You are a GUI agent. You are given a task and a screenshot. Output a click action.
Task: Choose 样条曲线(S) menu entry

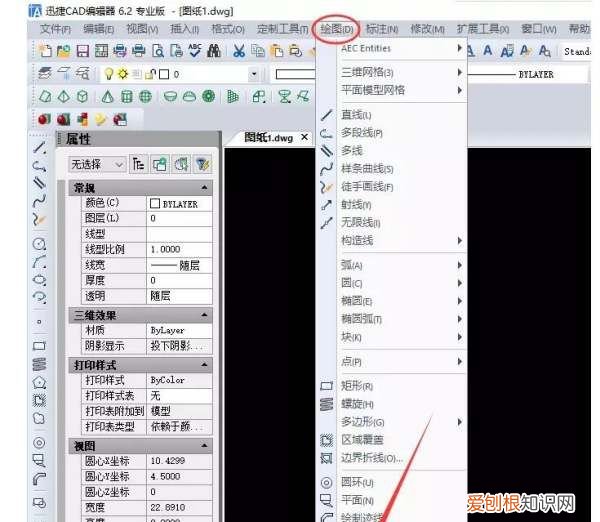click(391, 169)
